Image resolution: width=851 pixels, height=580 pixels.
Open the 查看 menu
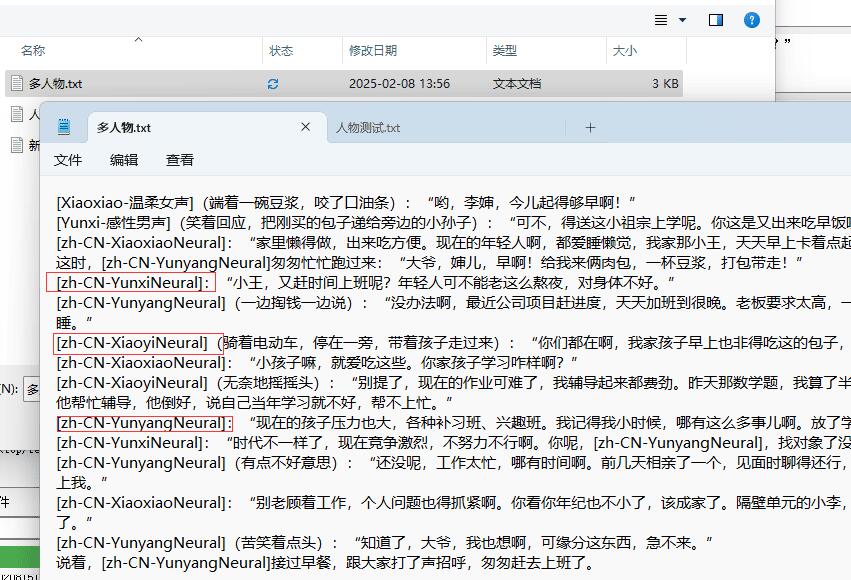point(180,159)
